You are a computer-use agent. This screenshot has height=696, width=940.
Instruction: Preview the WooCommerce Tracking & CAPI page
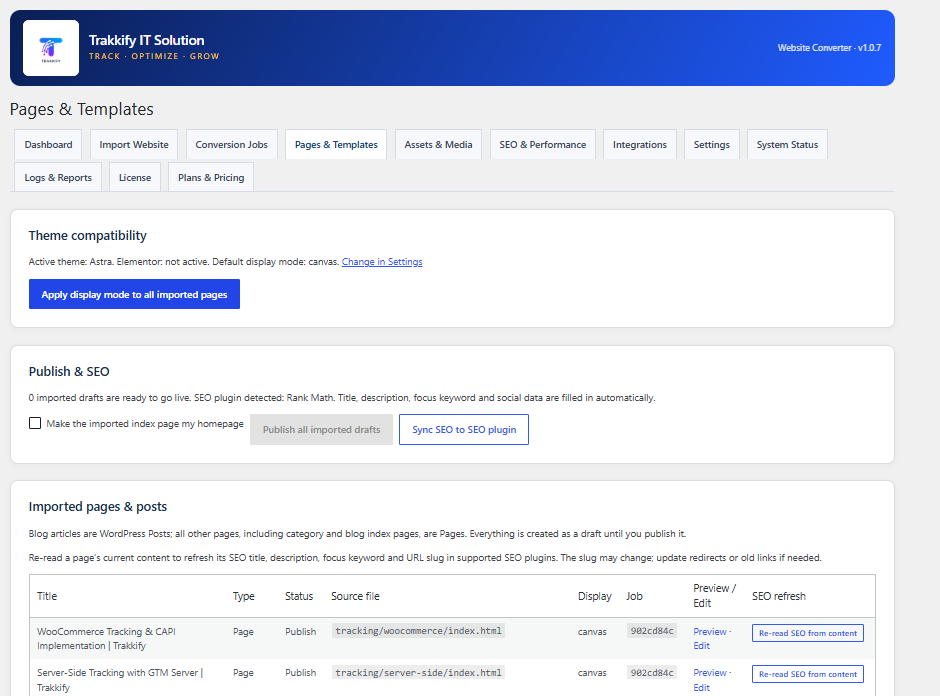coord(710,632)
